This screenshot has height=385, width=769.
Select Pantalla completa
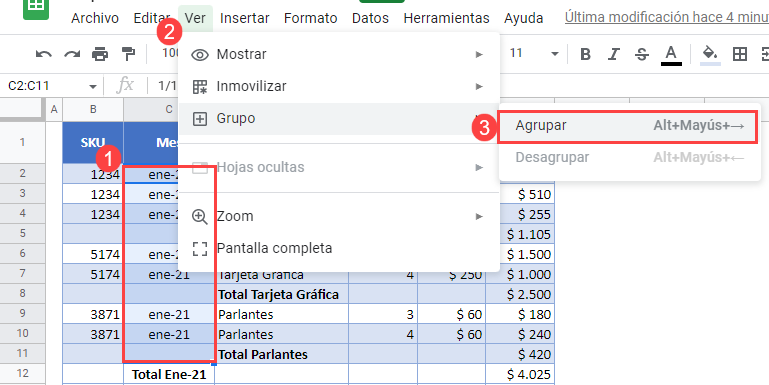(x=339, y=249)
